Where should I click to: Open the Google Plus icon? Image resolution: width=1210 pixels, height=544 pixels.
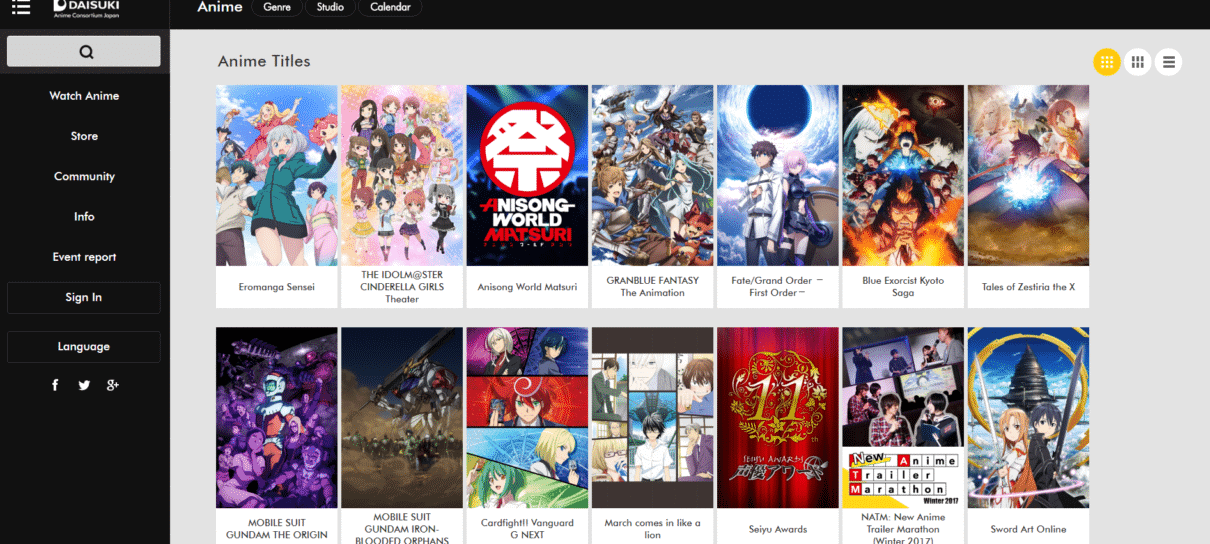point(113,385)
